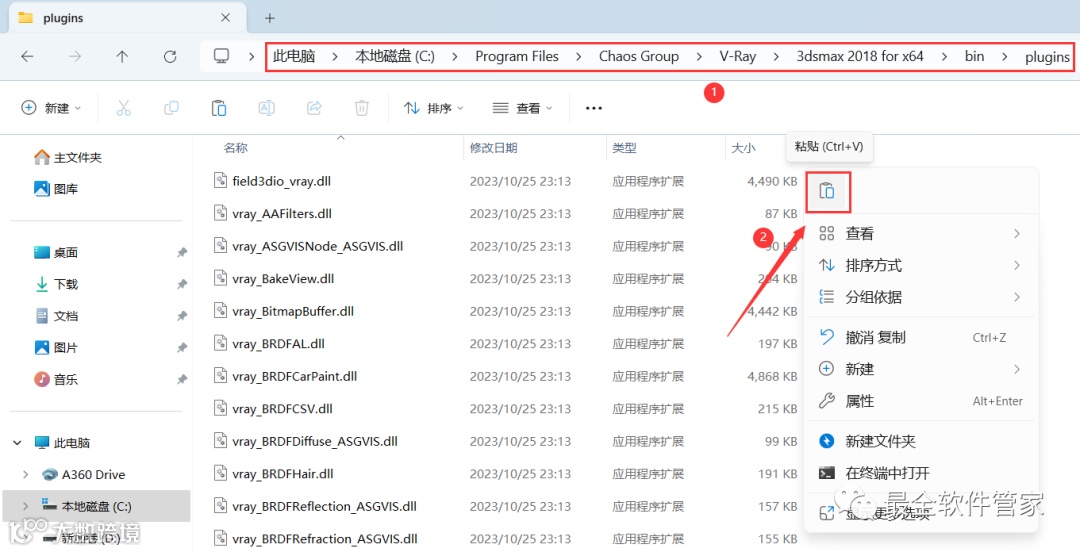Expand the chevron after 此电脑 in address bar
Viewport: 1080px width, 552px height.
pyautogui.click(x=335, y=57)
